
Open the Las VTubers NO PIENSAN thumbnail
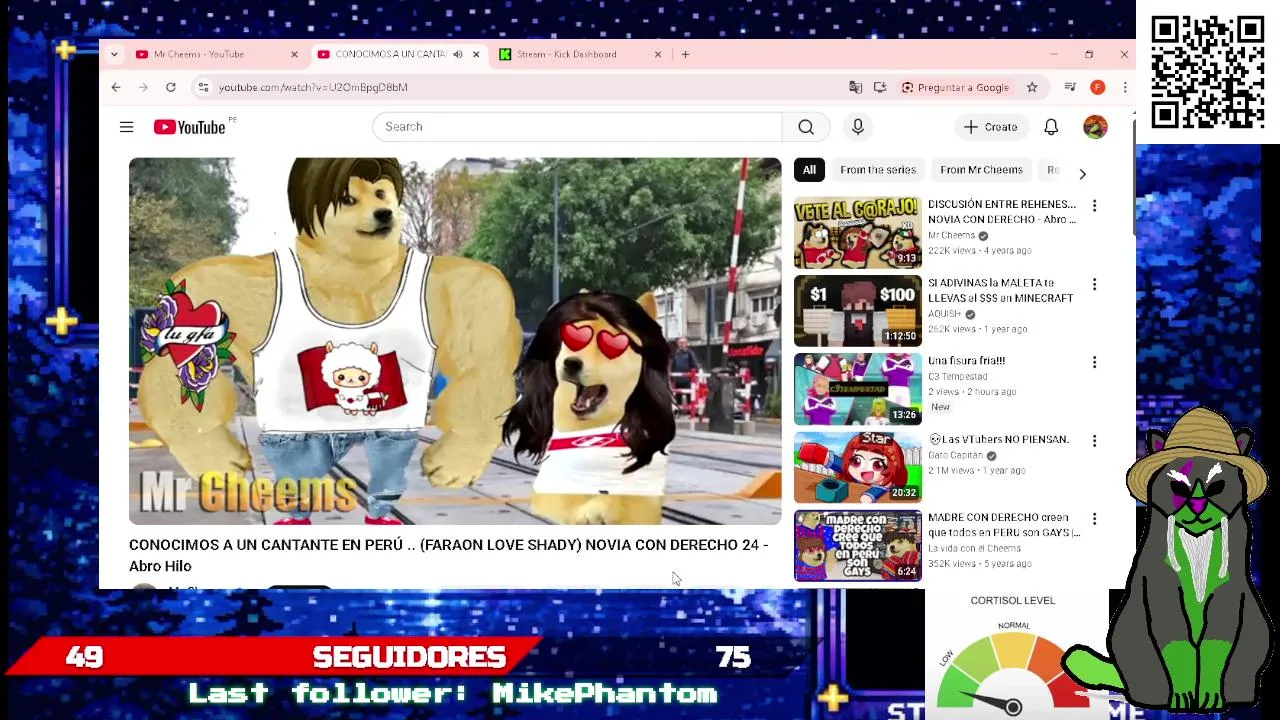(x=857, y=467)
